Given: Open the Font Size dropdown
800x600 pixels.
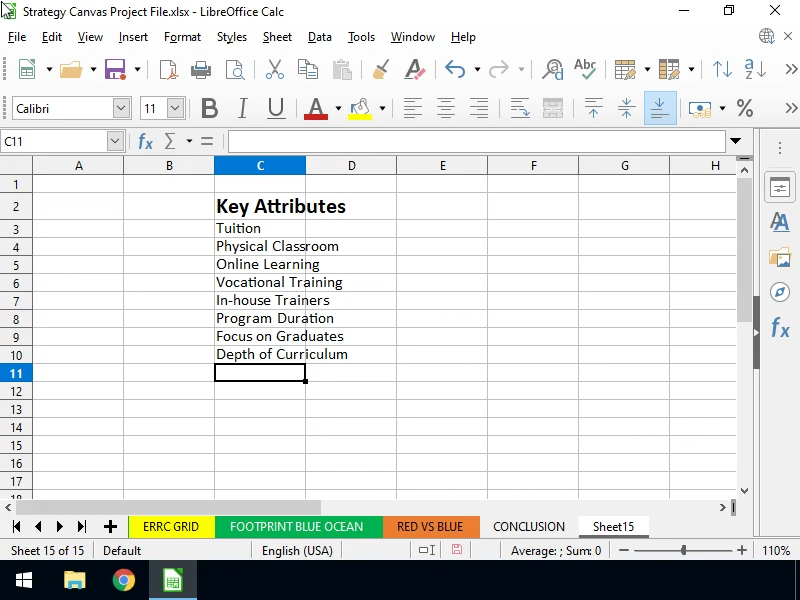Looking at the screenshot, I should click(175, 108).
